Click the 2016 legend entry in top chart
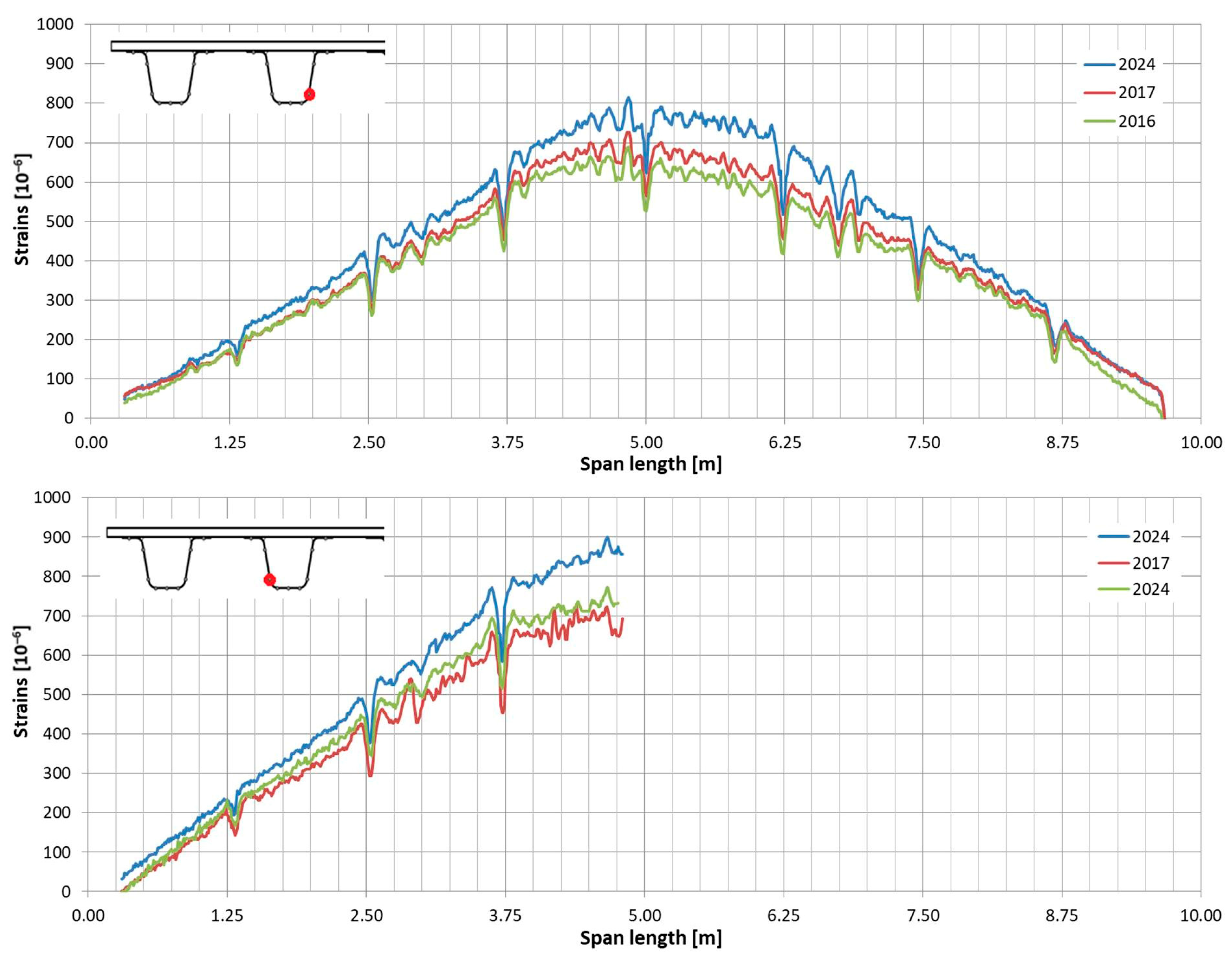 point(1120,121)
